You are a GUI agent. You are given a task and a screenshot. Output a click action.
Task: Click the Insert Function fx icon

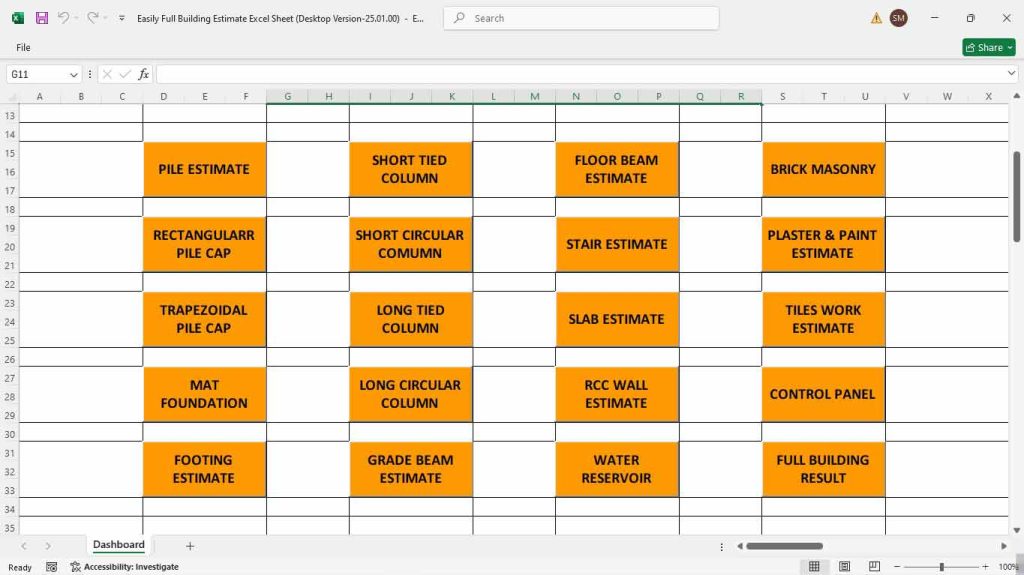(143, 74)
